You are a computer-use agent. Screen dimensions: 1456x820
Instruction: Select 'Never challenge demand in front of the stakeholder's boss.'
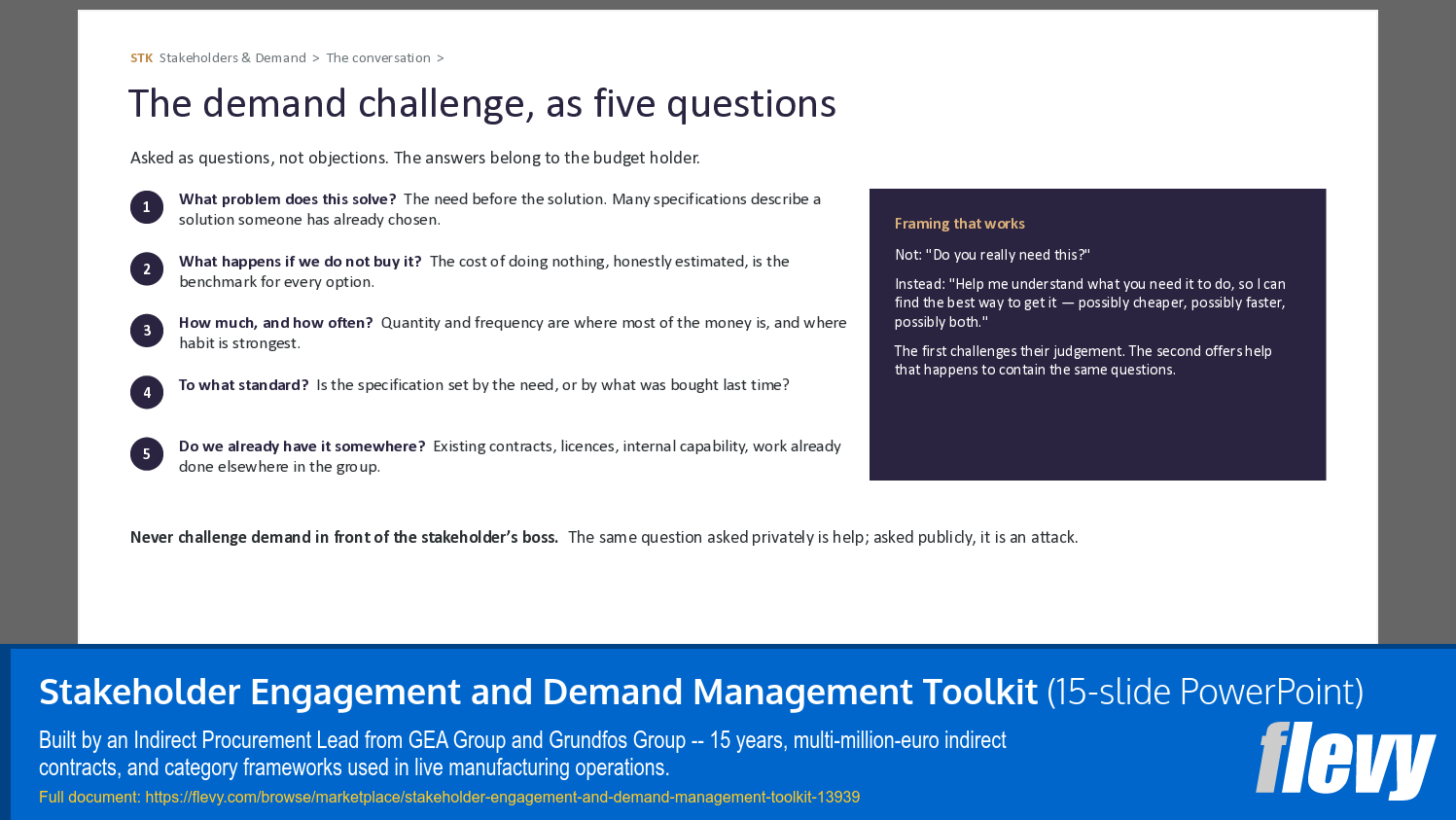click(x=344, y=537)
